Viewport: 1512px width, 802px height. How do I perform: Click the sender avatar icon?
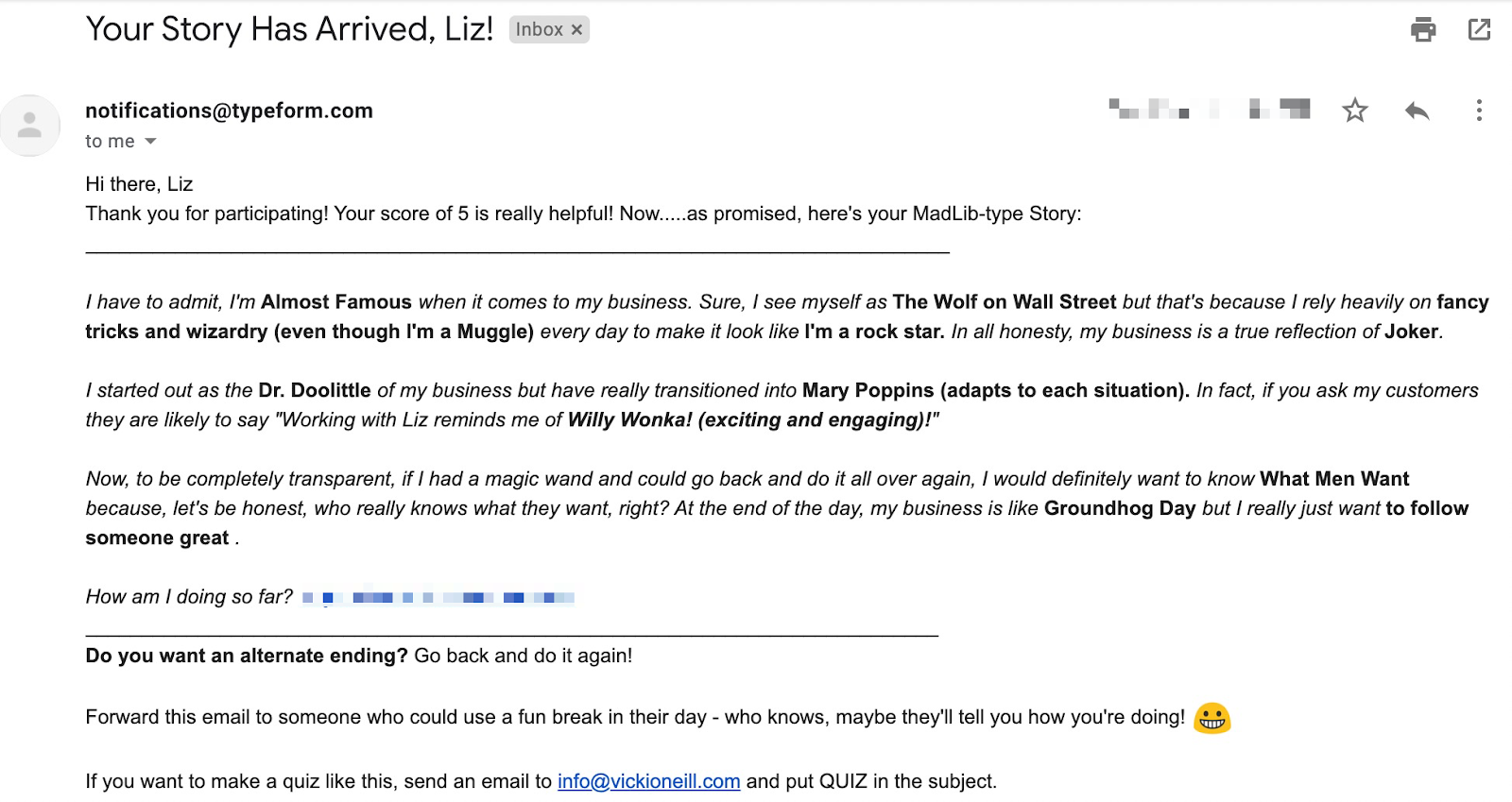click(30, 125)
